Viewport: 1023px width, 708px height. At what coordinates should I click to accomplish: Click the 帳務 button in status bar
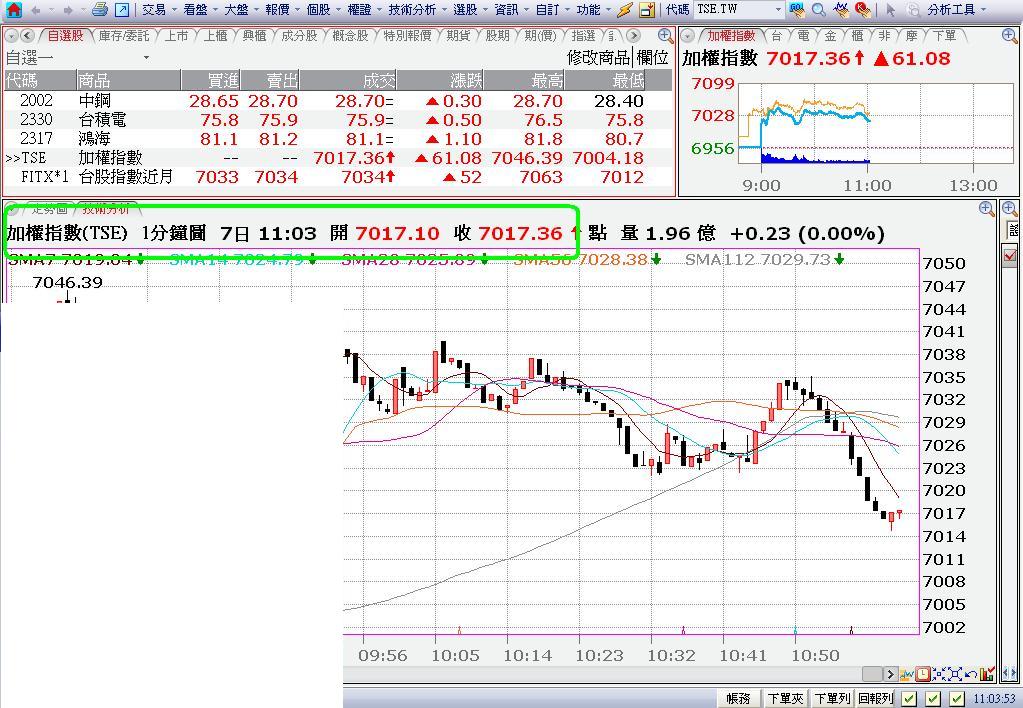(x=738, y=699)
